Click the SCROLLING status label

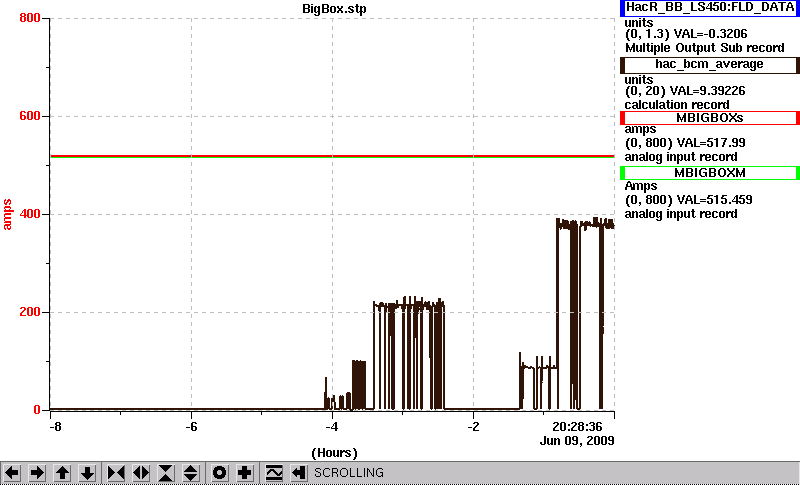click(348, 473)
